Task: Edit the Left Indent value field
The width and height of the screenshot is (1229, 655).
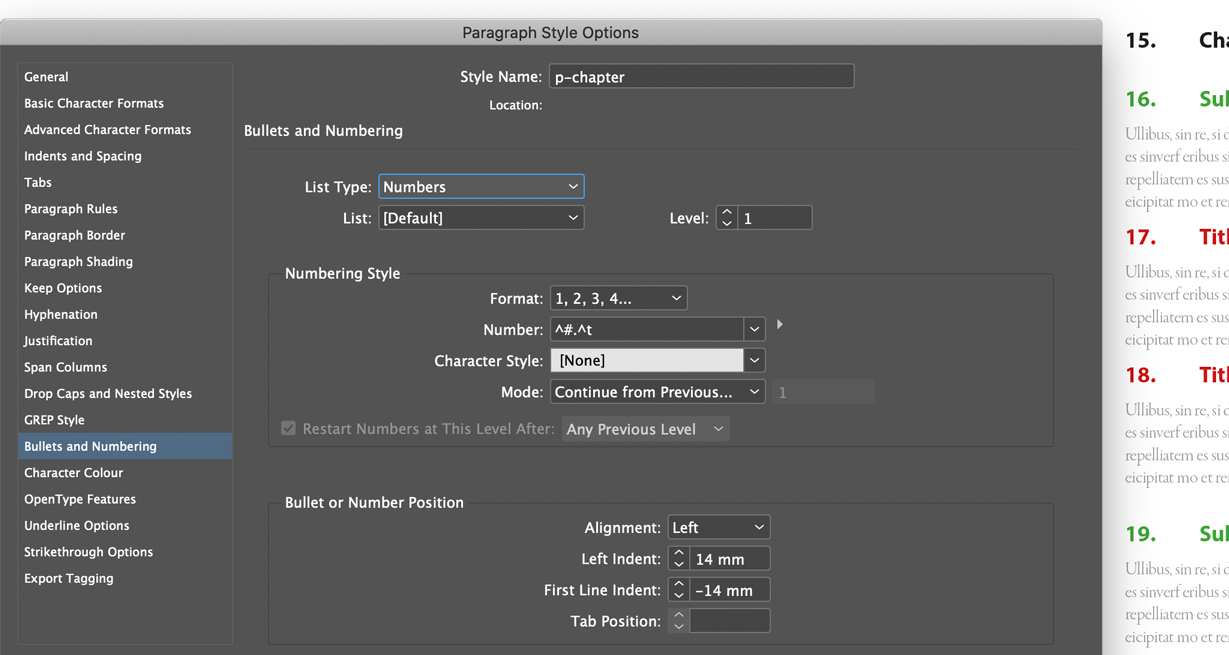Action: 728,558
